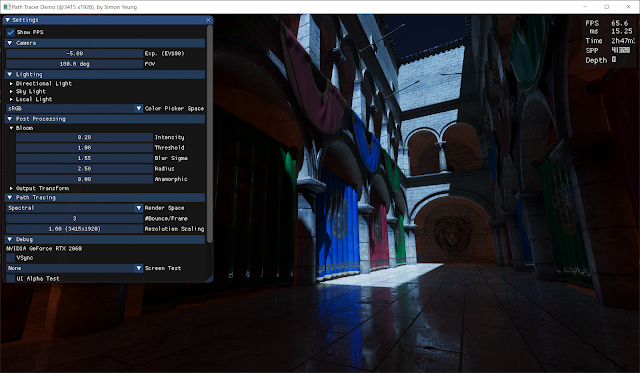The width and height of the screenshot is (640, 373).
Task: Collapse the Bloom subsection arrow
Action: pyautogui.click(x=11, y=128)
